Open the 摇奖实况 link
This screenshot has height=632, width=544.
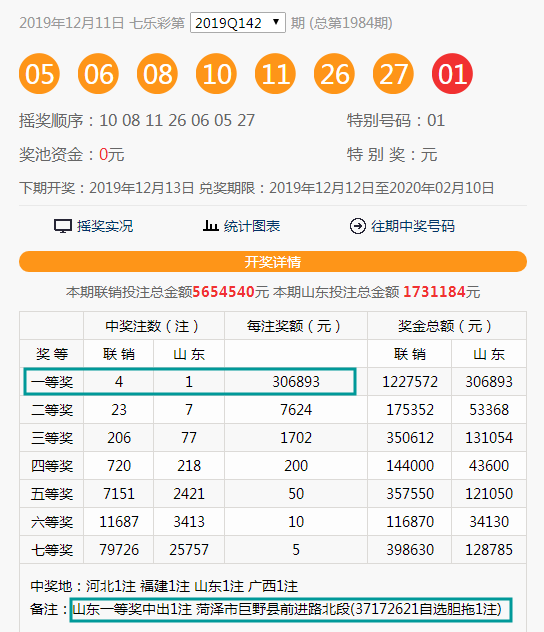pos(105,226)
